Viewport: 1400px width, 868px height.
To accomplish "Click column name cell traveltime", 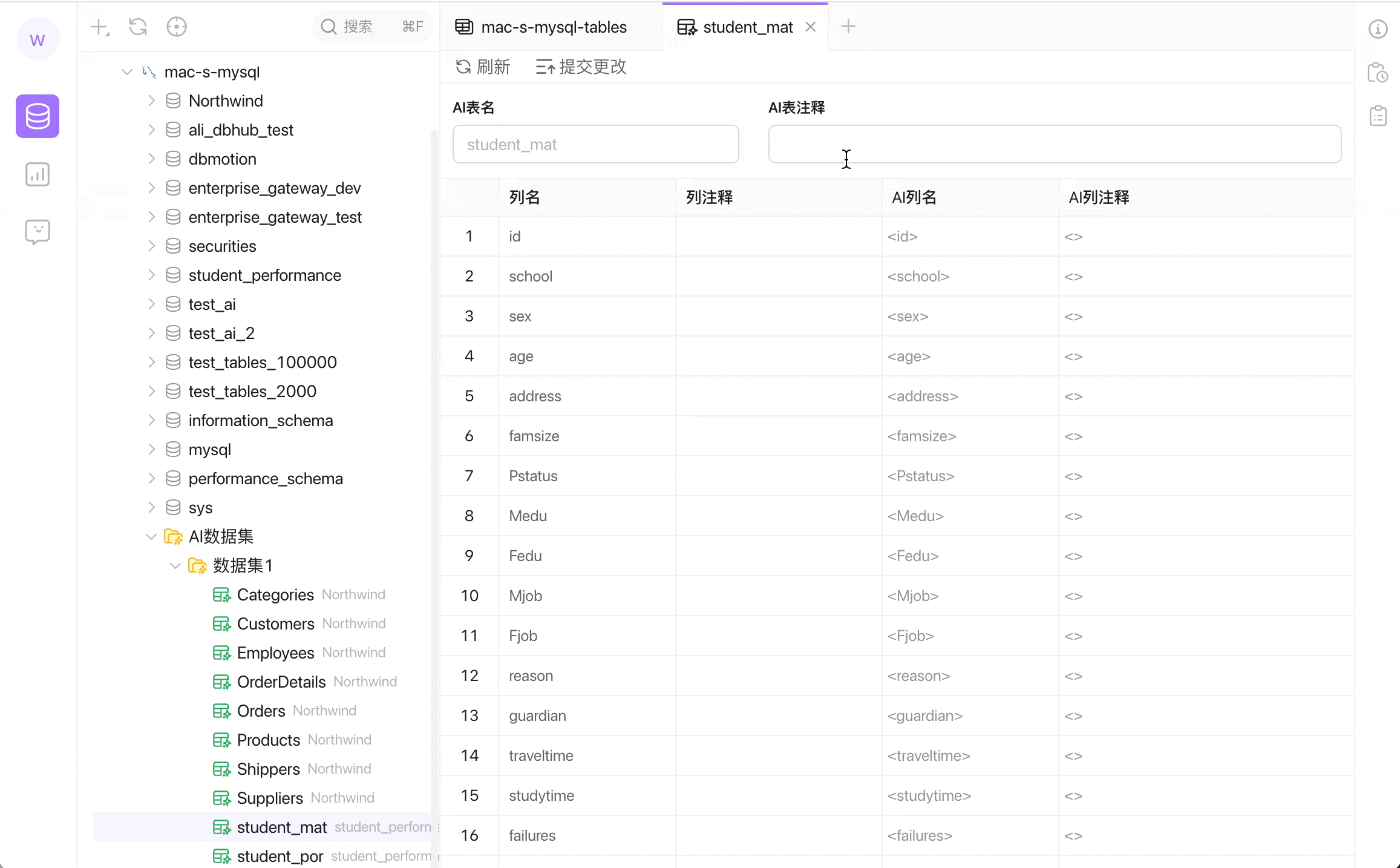I will (x=587, y=756).
